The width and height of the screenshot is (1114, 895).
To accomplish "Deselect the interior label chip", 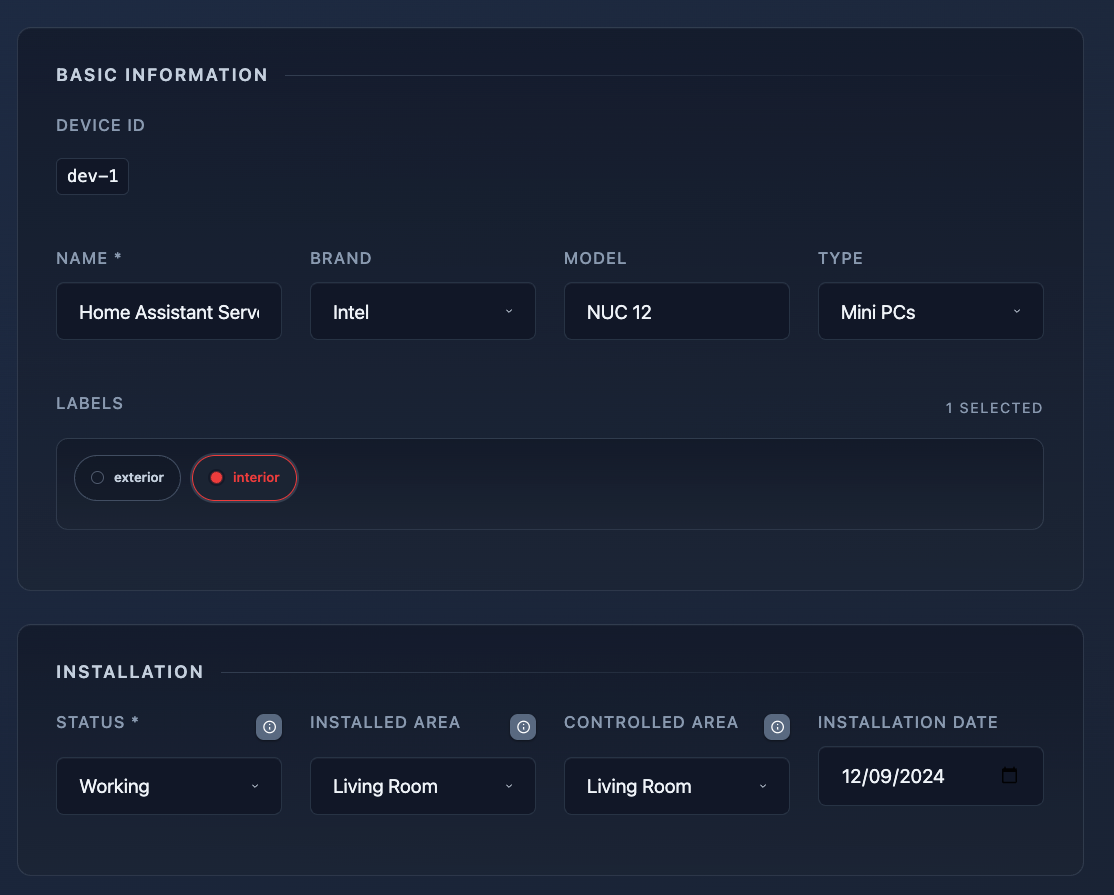I will [x=244, y=478].
